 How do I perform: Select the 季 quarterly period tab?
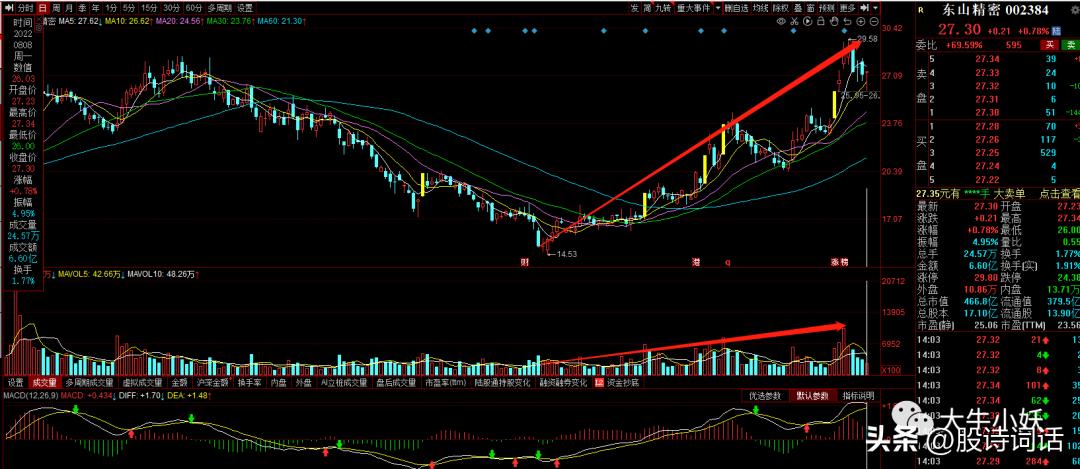[x=83, y=8]
